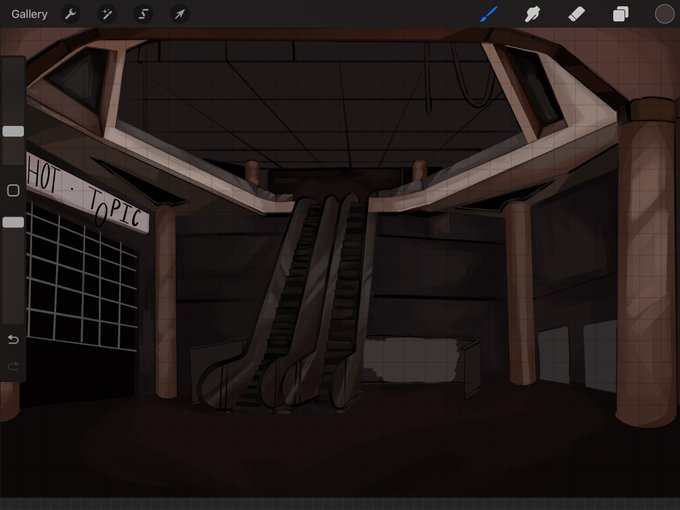The image size is (680, 510).
Task: Select the Smudge tool
Action: pos(533,14)
